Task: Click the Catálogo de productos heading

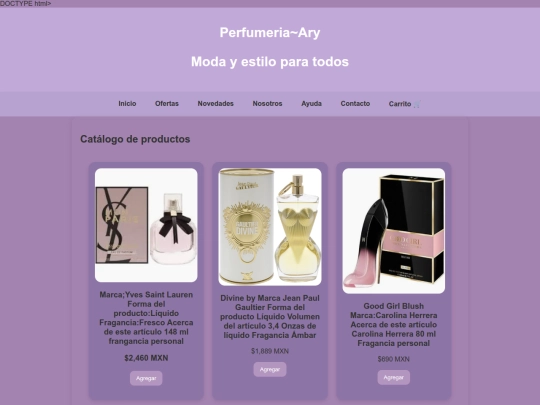Action: (135, 139)
